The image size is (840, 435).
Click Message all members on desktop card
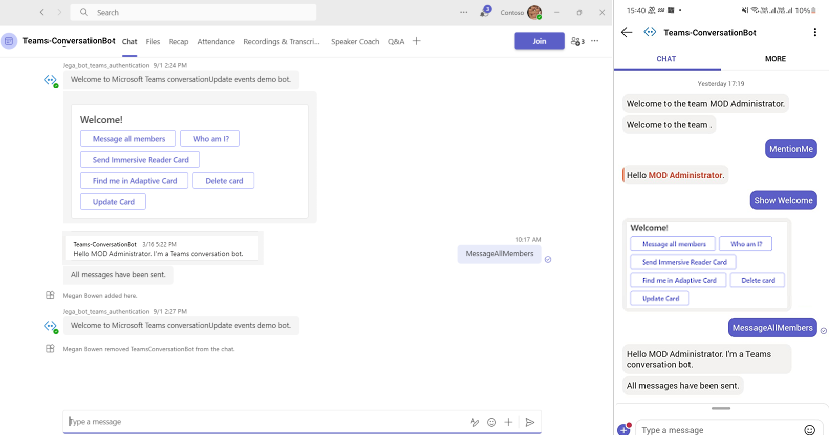[128, 139]
